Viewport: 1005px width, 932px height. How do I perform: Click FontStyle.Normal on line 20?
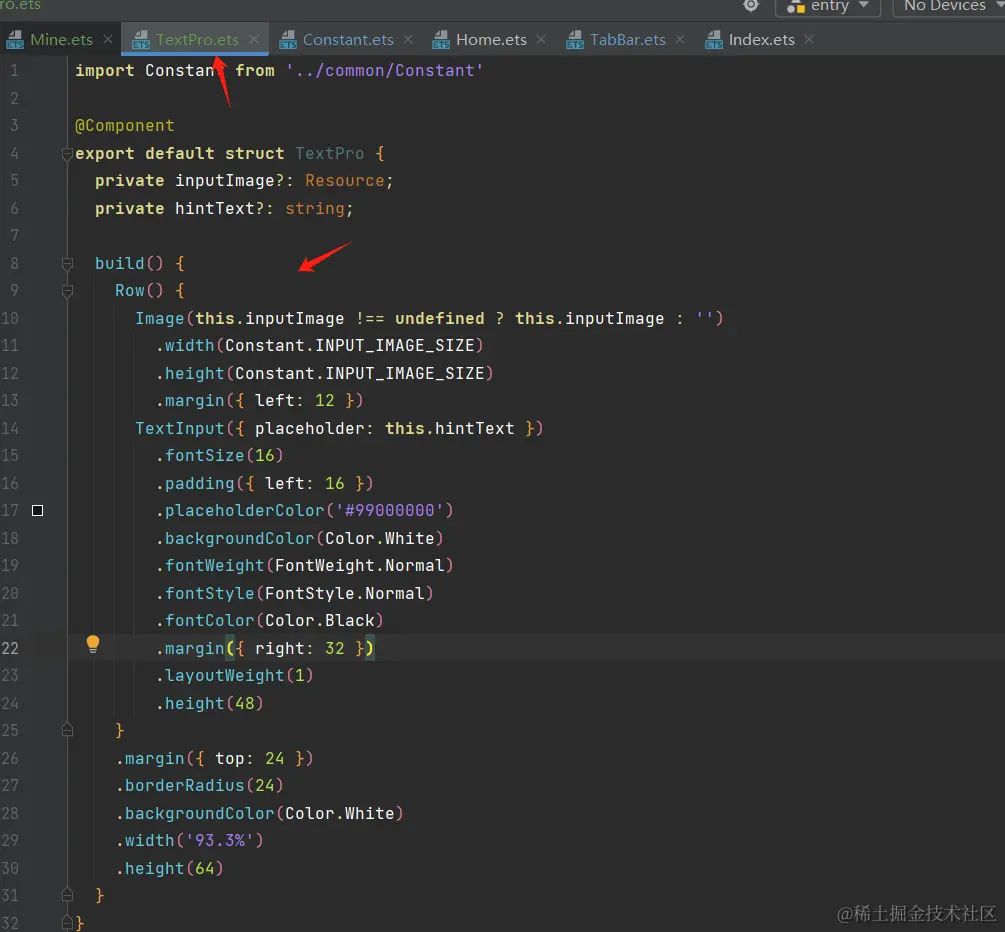pyautogui.click(x=345, y=594)
